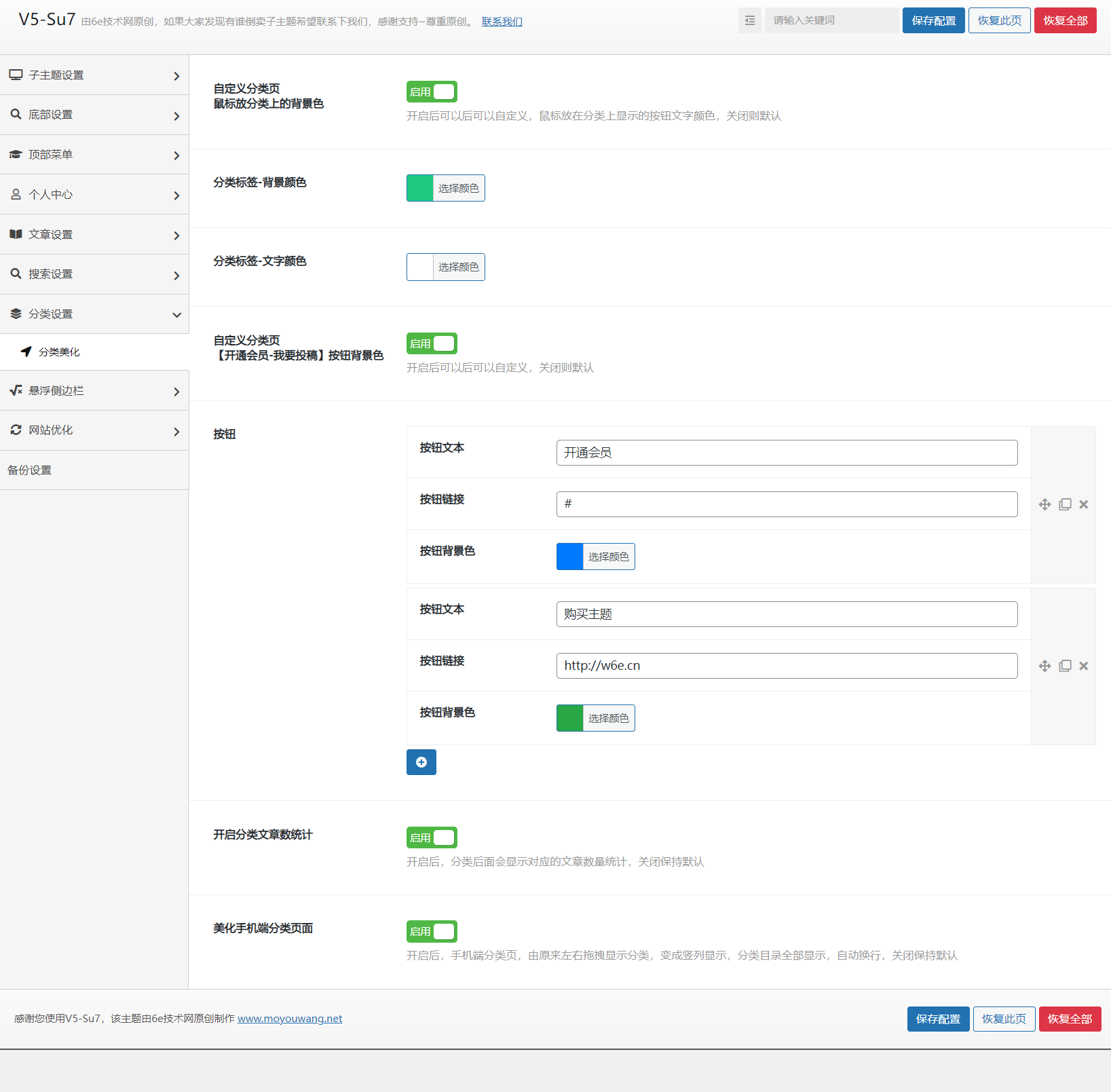The width and height of the screenshot is (1111, 1092).
Task: Click the keyword search input field
Action: click(831, 20)
